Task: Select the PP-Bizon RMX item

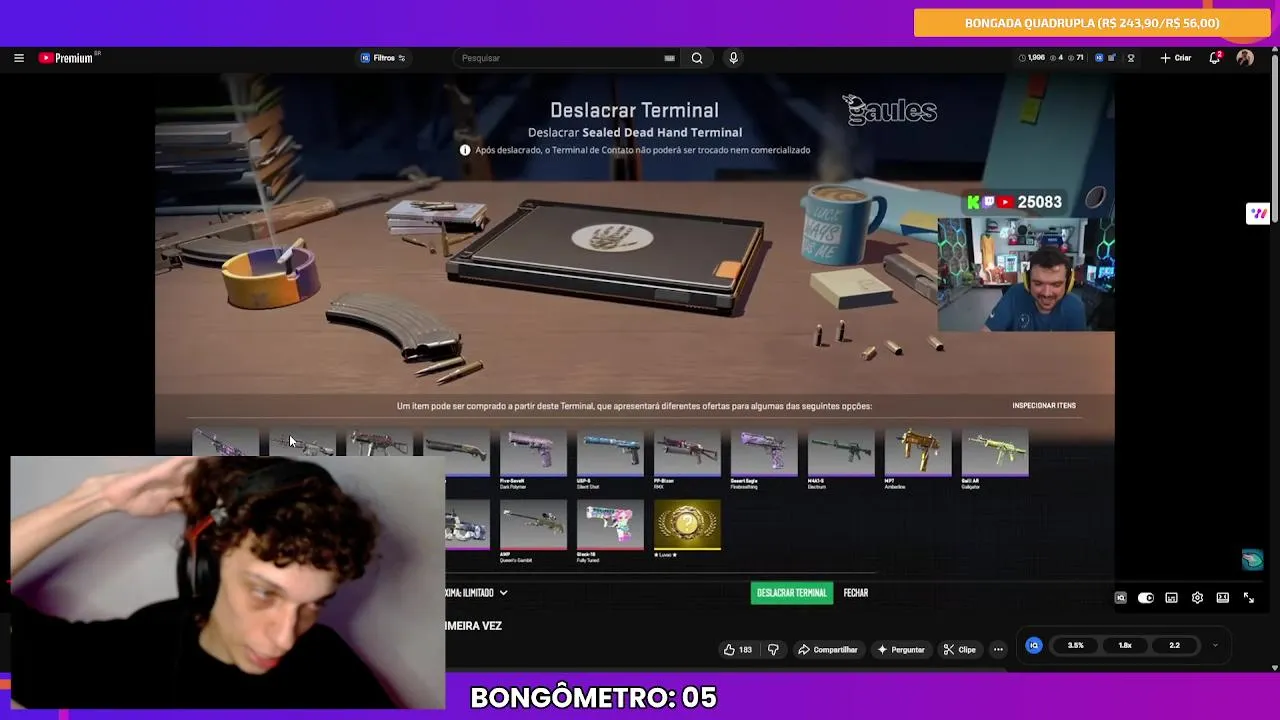Action: [x=687, y=459]
